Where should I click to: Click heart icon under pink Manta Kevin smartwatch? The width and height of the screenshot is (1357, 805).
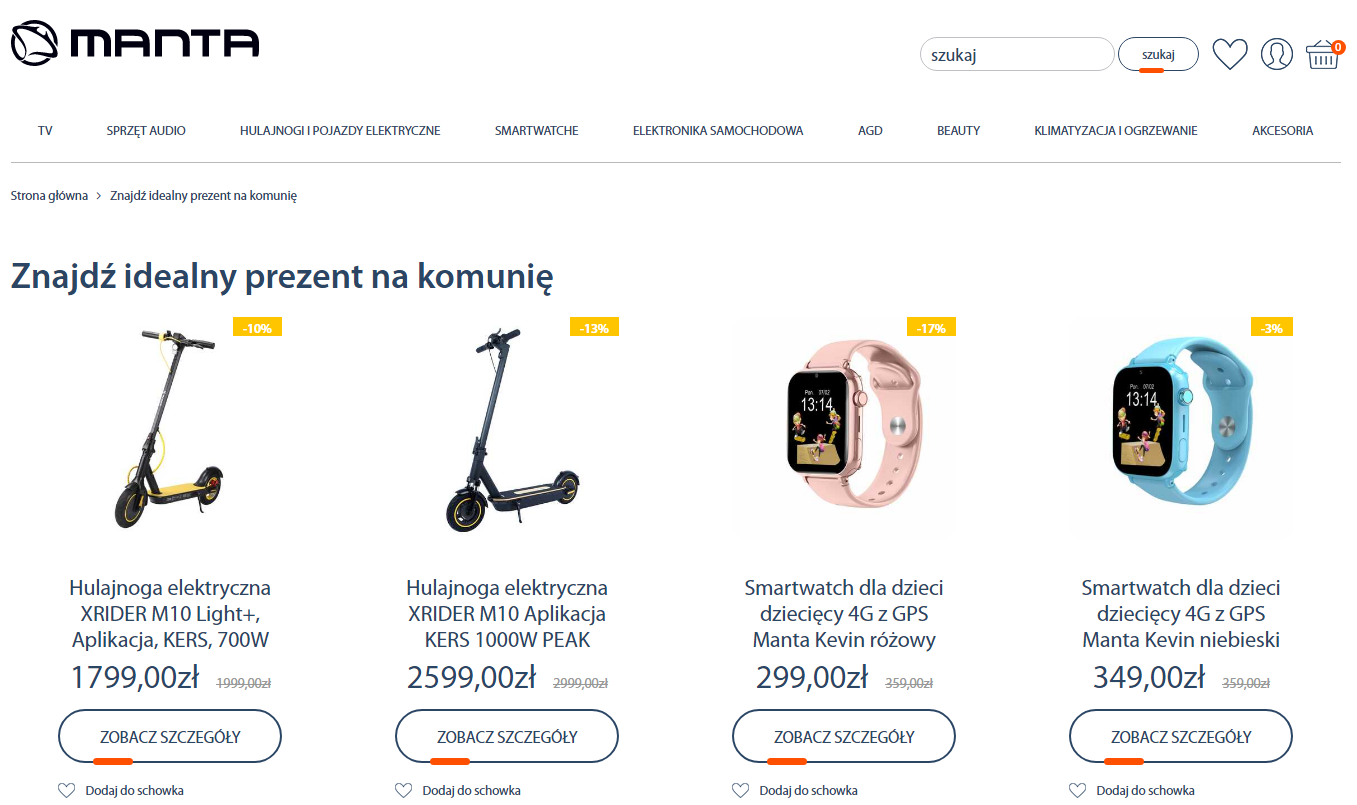[x=741, y=790]
